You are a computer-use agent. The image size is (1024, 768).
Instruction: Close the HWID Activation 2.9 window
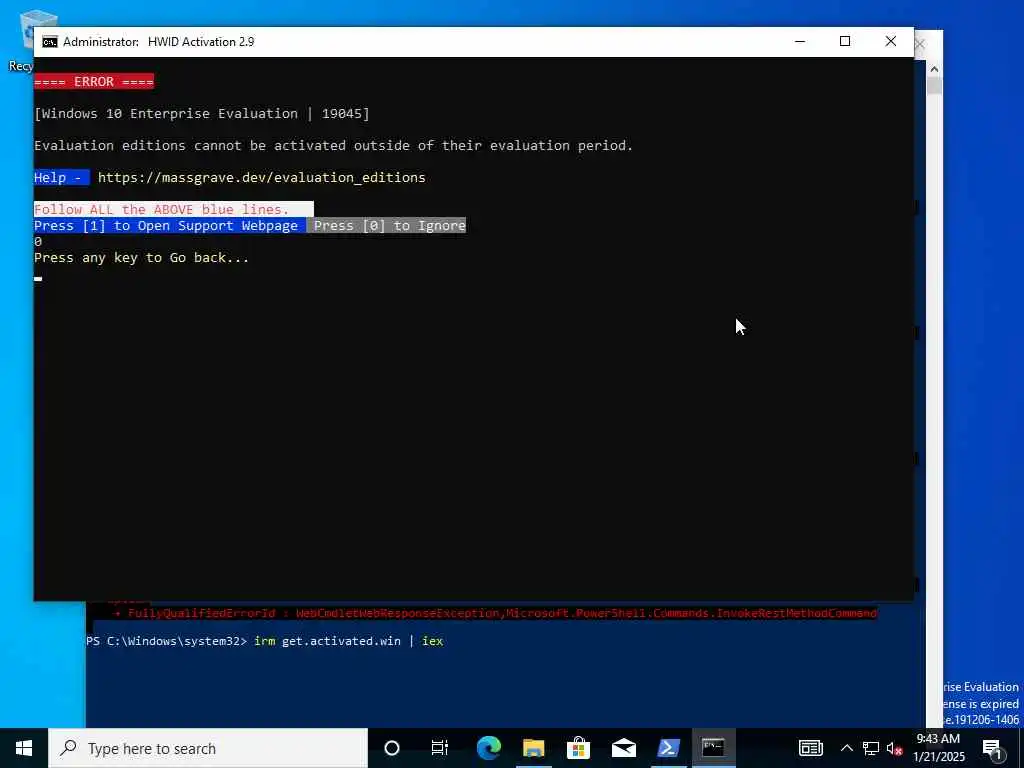pyautogui.click(x=891, y=41)
